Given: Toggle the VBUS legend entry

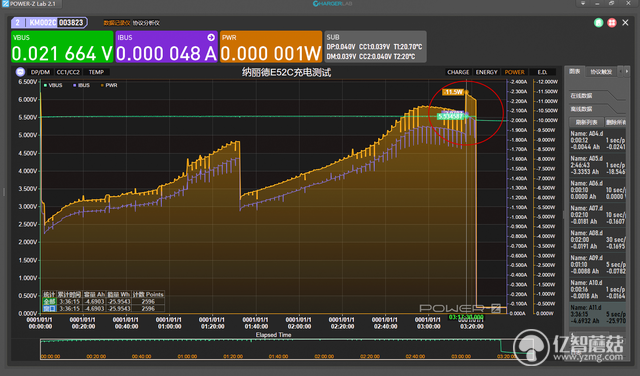Looking at the screenshot, I should (53, 85).
